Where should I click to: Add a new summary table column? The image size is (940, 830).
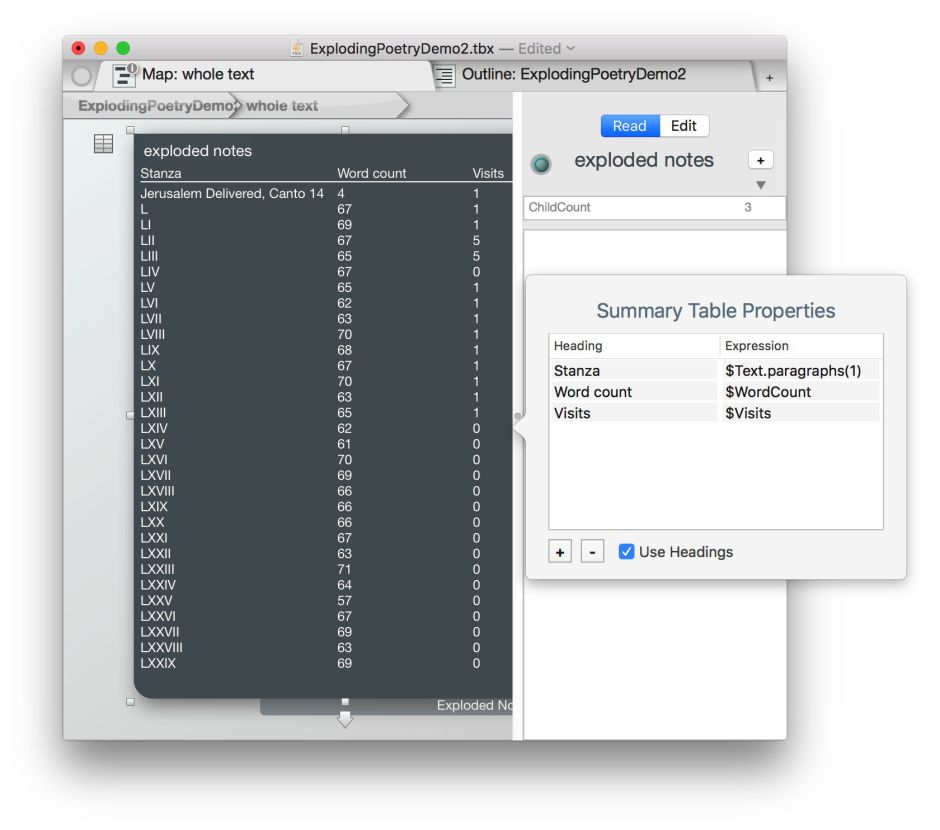561,552
